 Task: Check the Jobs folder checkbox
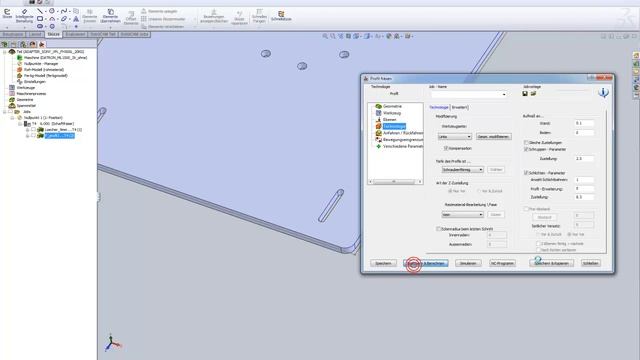click(10, 112)
